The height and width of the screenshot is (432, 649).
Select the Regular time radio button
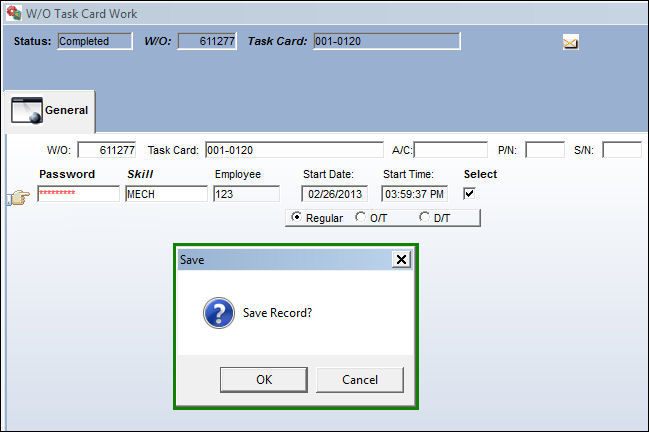click(x=296, y=217)
